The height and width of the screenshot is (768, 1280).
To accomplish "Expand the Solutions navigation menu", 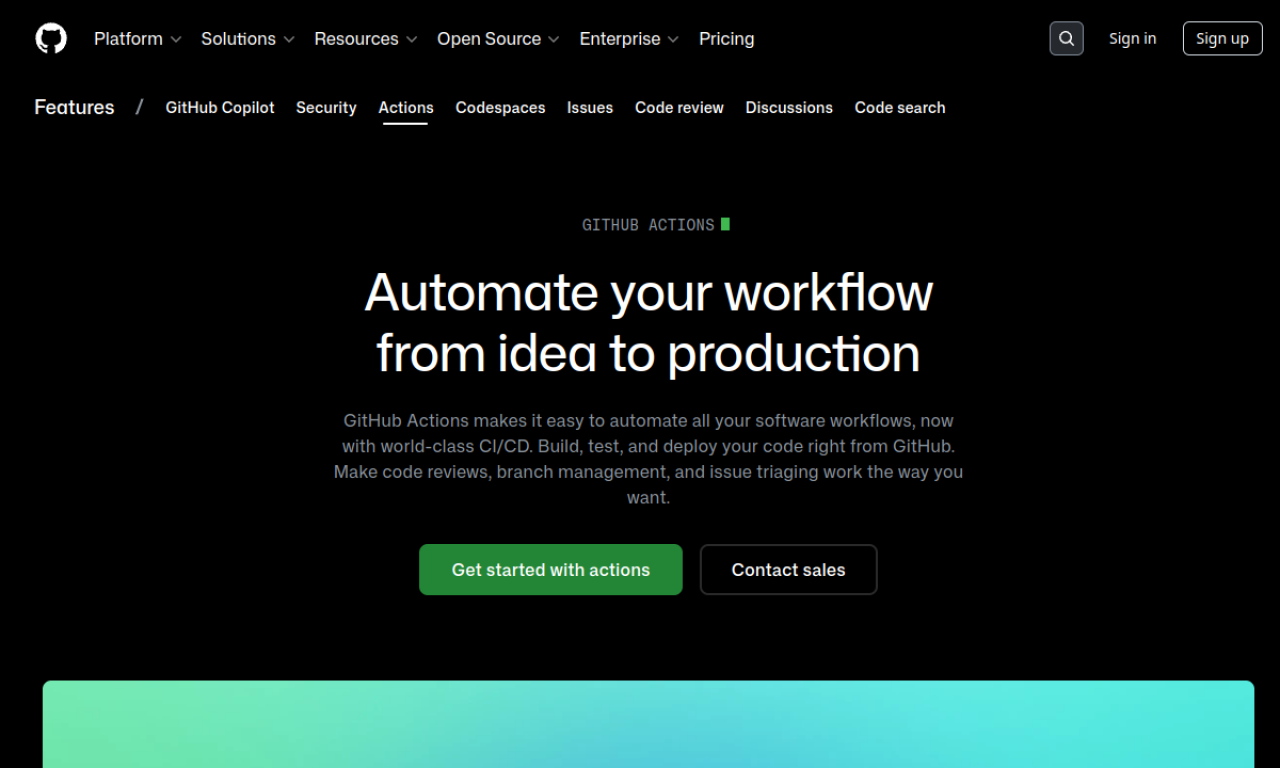I will click(247, 38).
